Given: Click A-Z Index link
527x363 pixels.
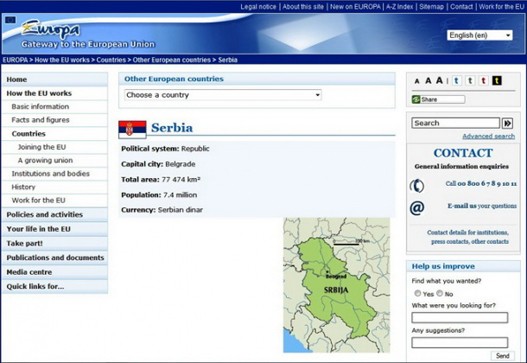Looking at the screenshot, I should coord(400,7).
